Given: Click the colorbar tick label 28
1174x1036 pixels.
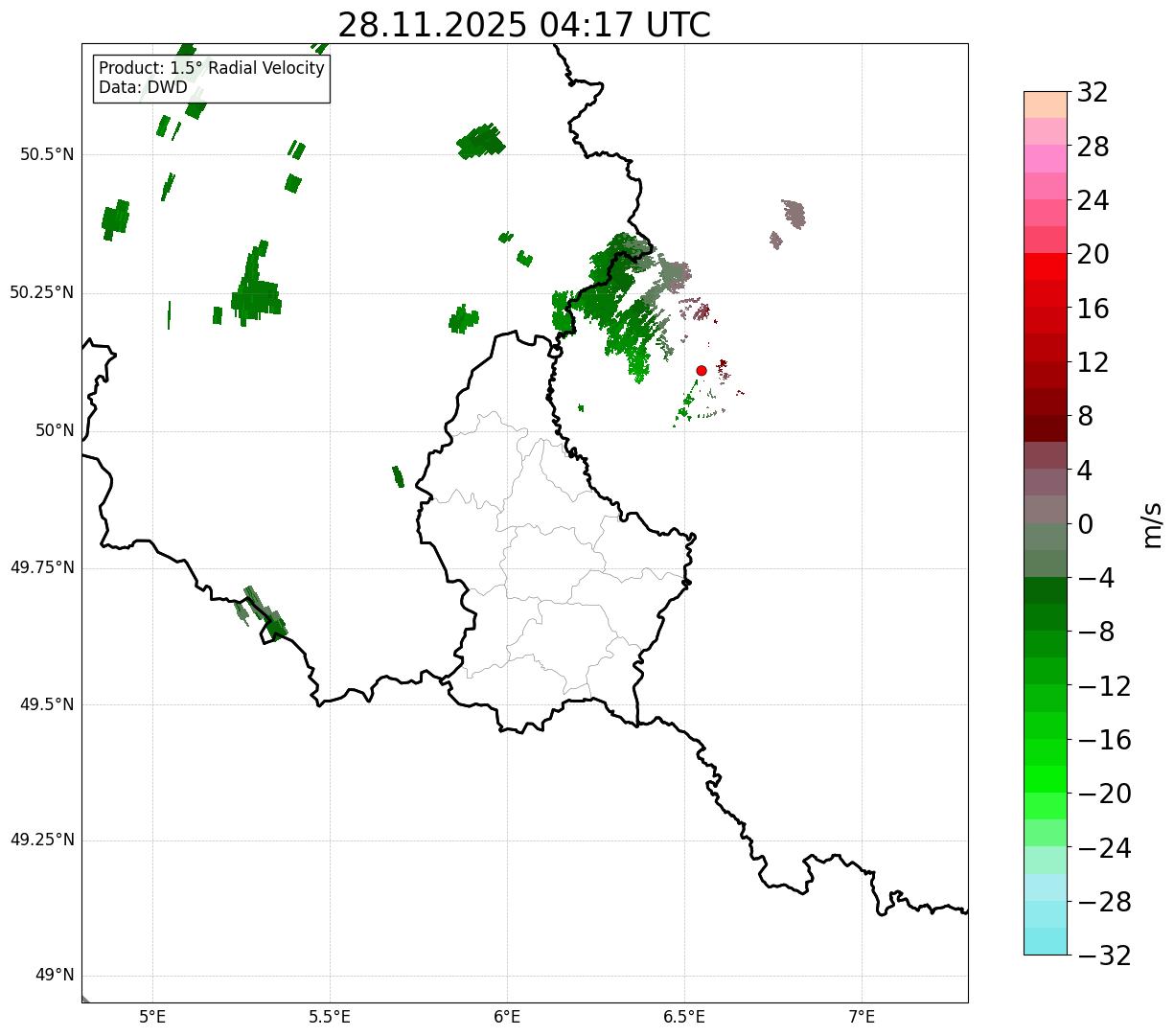Looking at the screenshot, I should coord(1093,148).
